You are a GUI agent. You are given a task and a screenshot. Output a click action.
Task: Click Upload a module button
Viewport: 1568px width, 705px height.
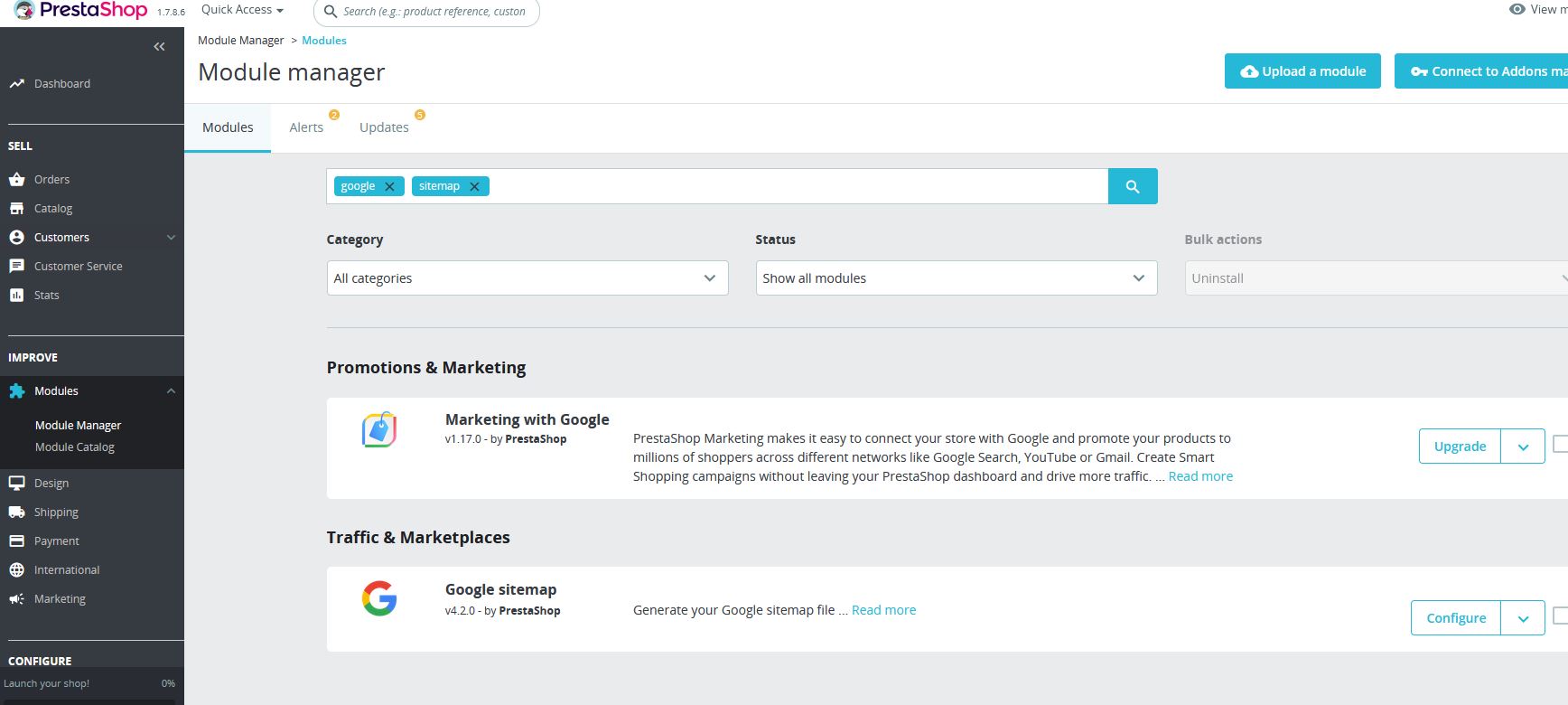[x=1302, y=71]
